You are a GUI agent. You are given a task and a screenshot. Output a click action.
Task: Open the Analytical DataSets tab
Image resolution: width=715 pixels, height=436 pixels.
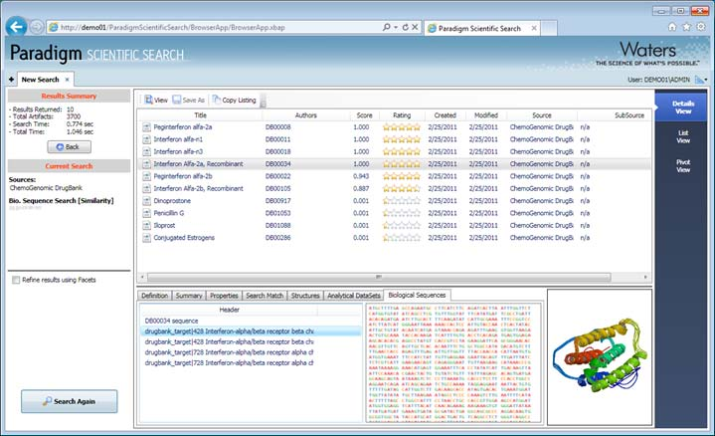click(353, 296)
